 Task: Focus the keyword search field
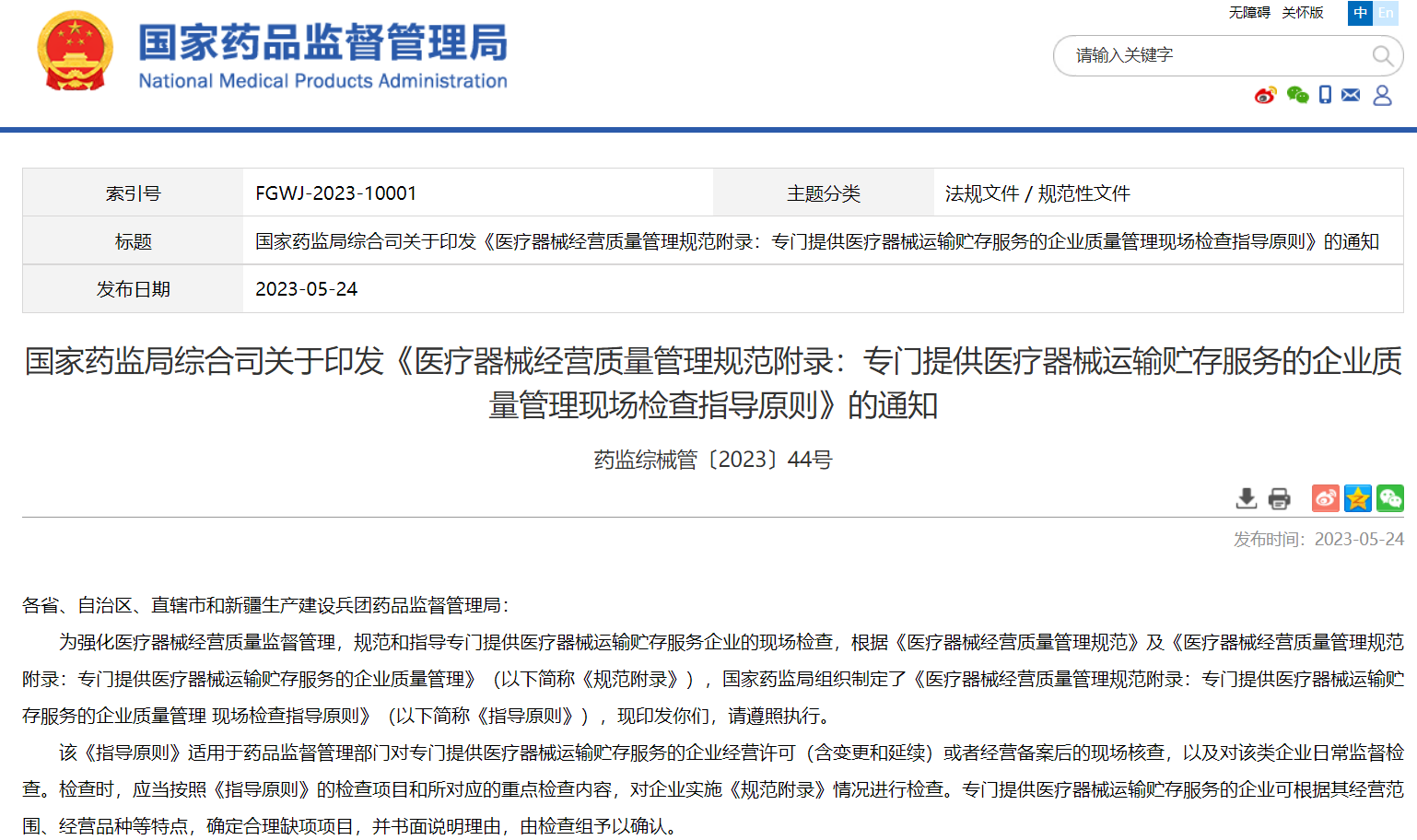(1216, 56)
